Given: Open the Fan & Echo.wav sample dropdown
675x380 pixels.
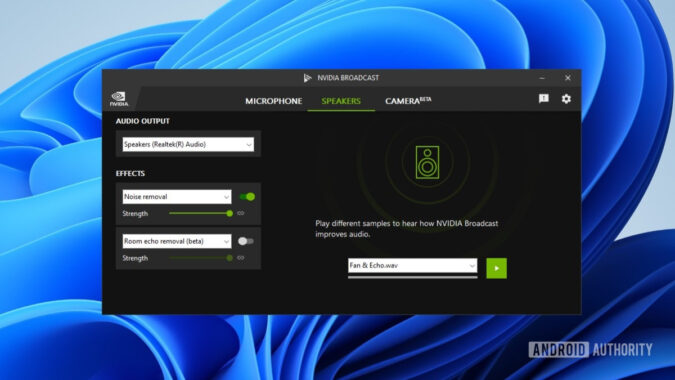Looking at the screenshot, I should tap(412, 266).
